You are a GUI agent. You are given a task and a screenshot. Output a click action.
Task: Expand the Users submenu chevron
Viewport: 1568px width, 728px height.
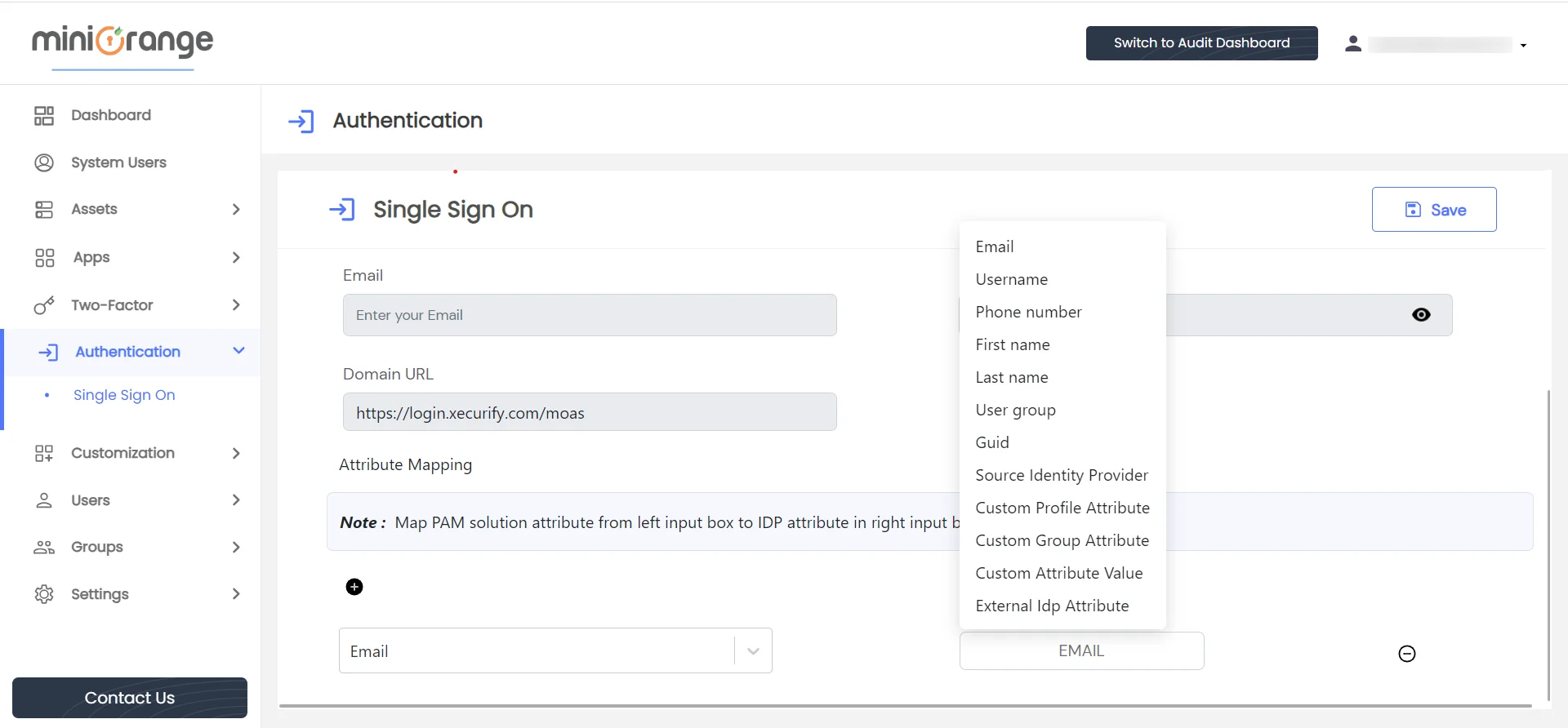click(x=236, y=500)
